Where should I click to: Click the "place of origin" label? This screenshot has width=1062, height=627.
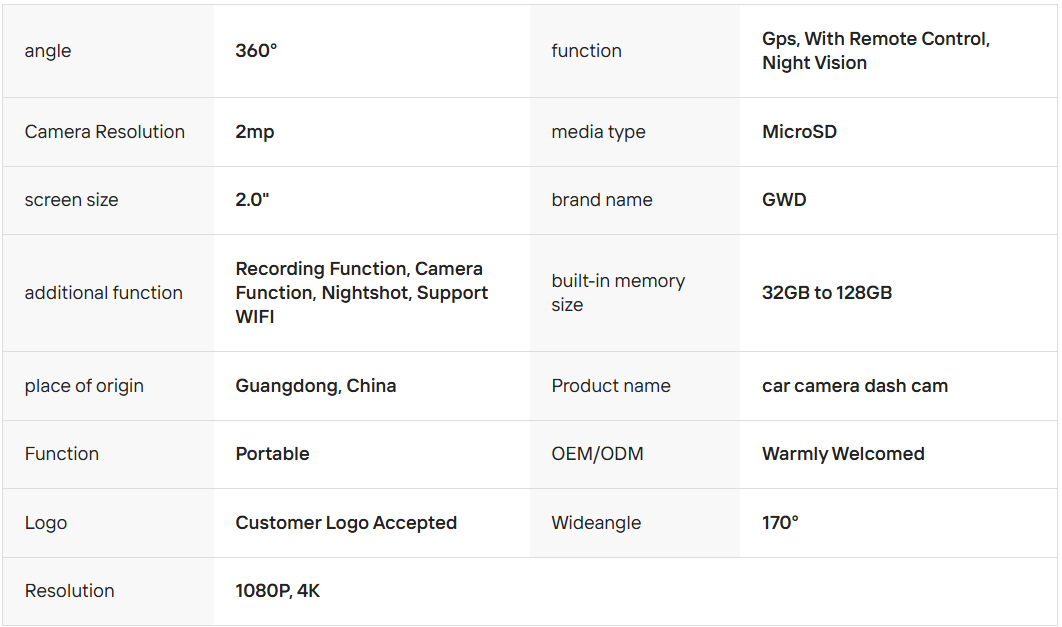coord(84,386)
